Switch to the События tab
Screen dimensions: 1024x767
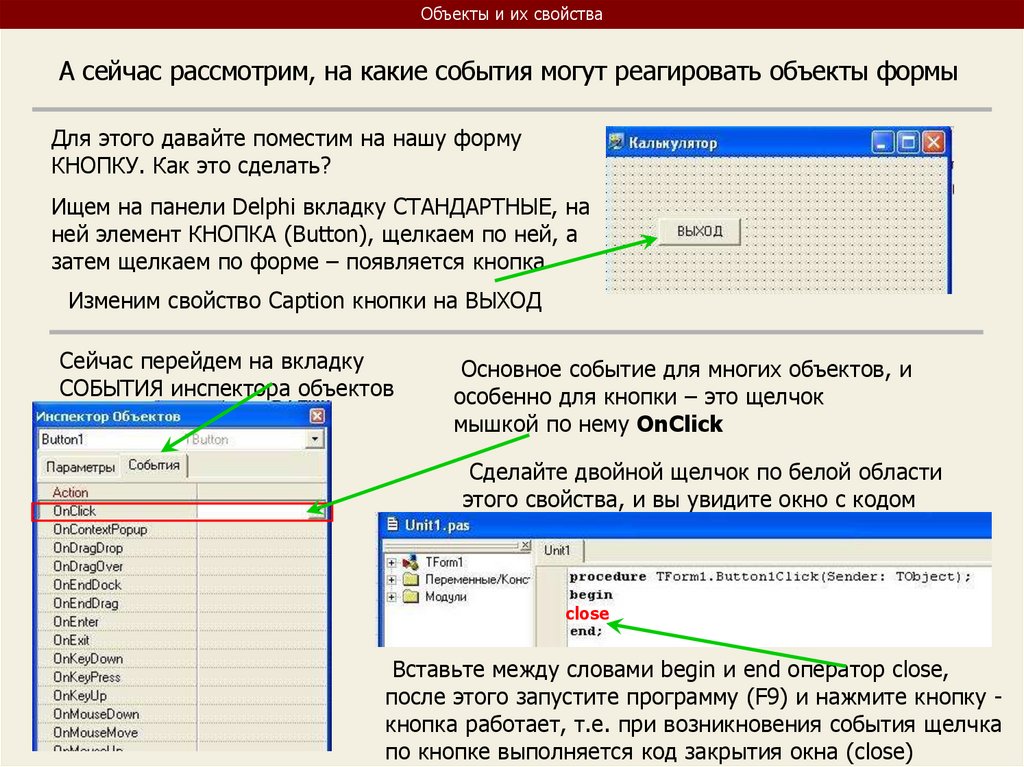pos(154,465)
